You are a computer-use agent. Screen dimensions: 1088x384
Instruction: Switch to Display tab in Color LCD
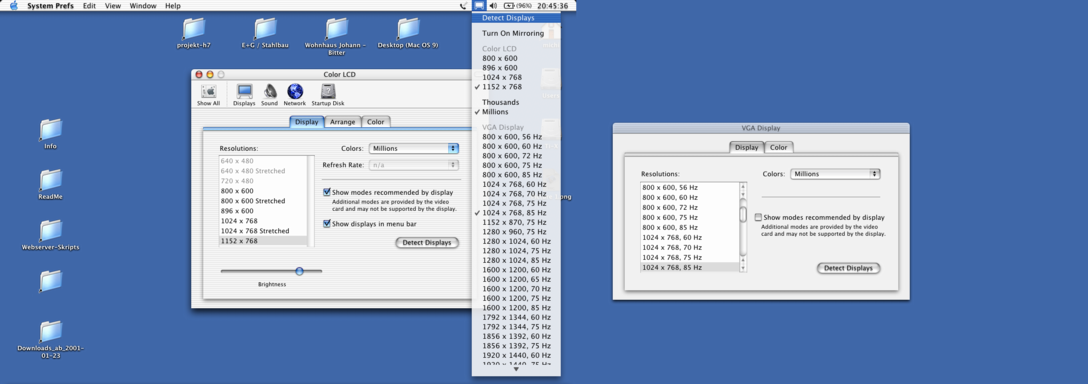coord(307,122)
